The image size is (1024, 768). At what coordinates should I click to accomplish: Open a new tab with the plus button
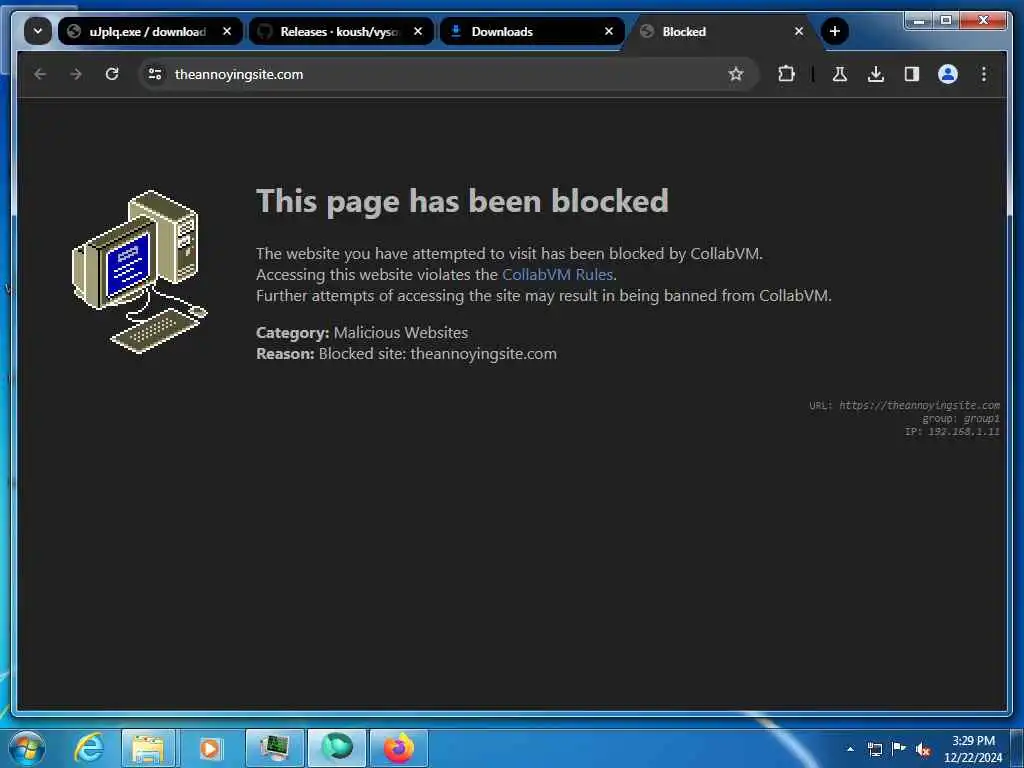(835, 31)
